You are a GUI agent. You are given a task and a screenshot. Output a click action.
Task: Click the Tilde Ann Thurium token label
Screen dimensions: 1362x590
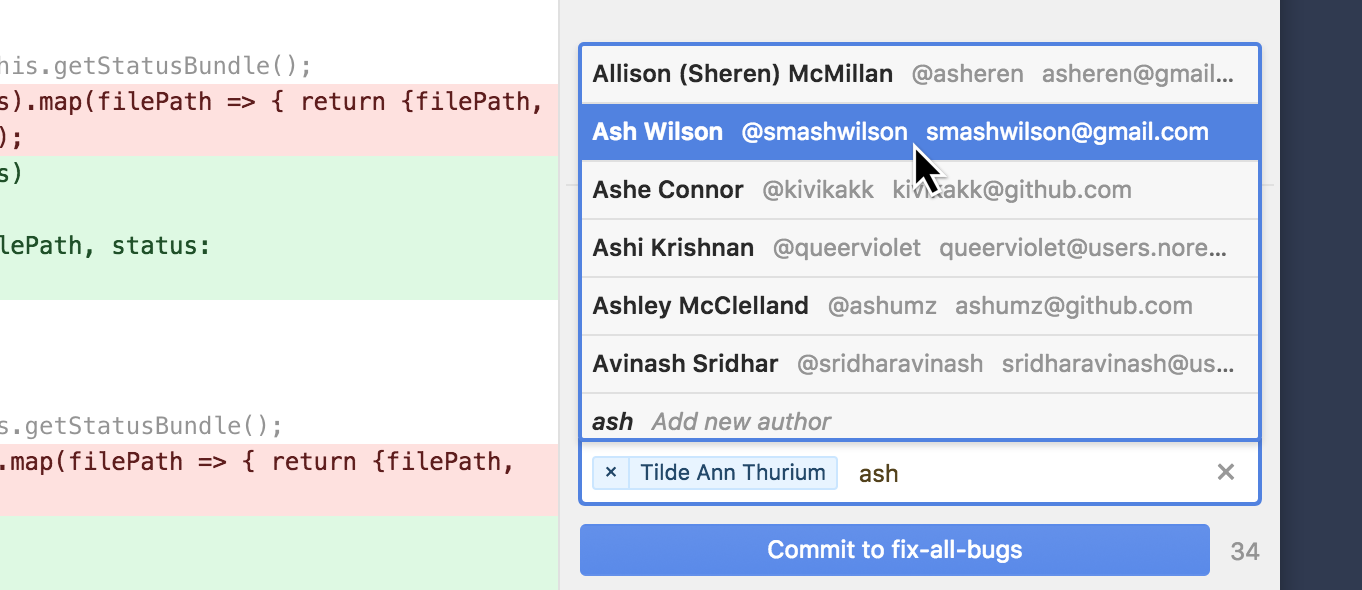[x=733, y=473]
